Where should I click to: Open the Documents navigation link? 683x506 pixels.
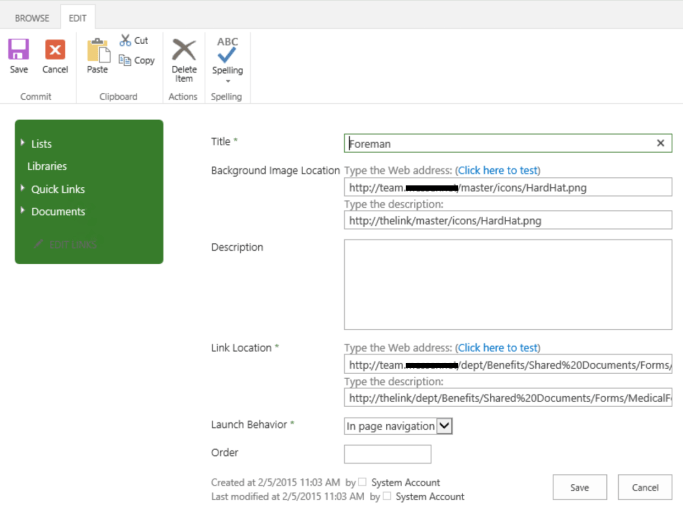coord(58,212)
